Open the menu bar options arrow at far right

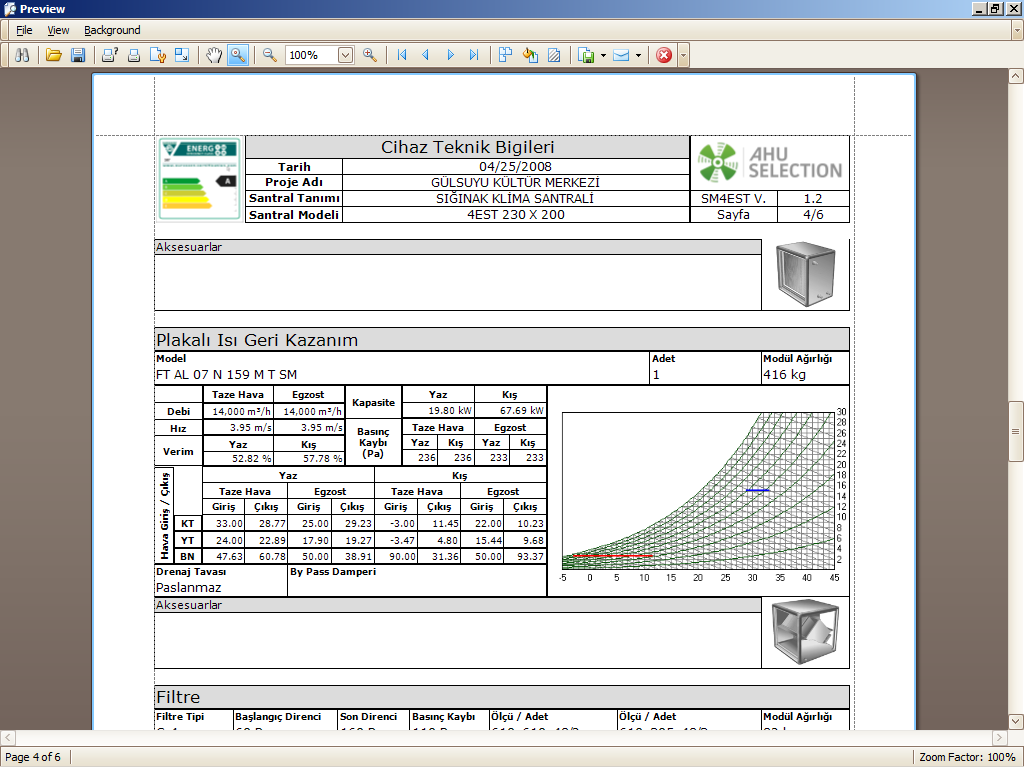coord(1017,30)
